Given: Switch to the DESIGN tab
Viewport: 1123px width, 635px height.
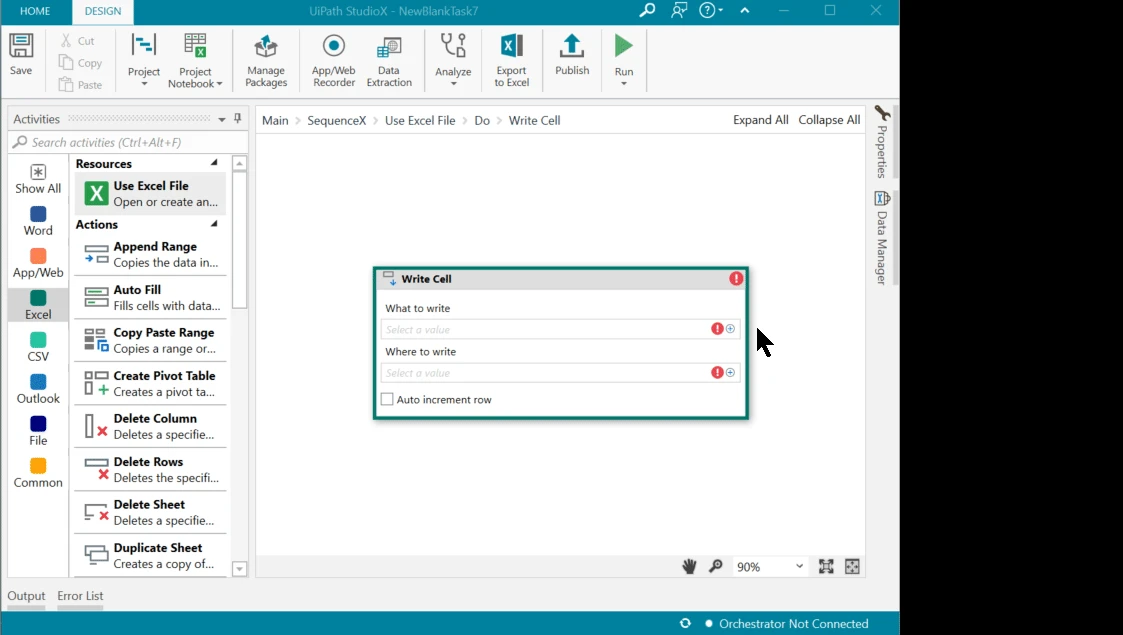Looking at the screenshot, I should tap(103, 11).
